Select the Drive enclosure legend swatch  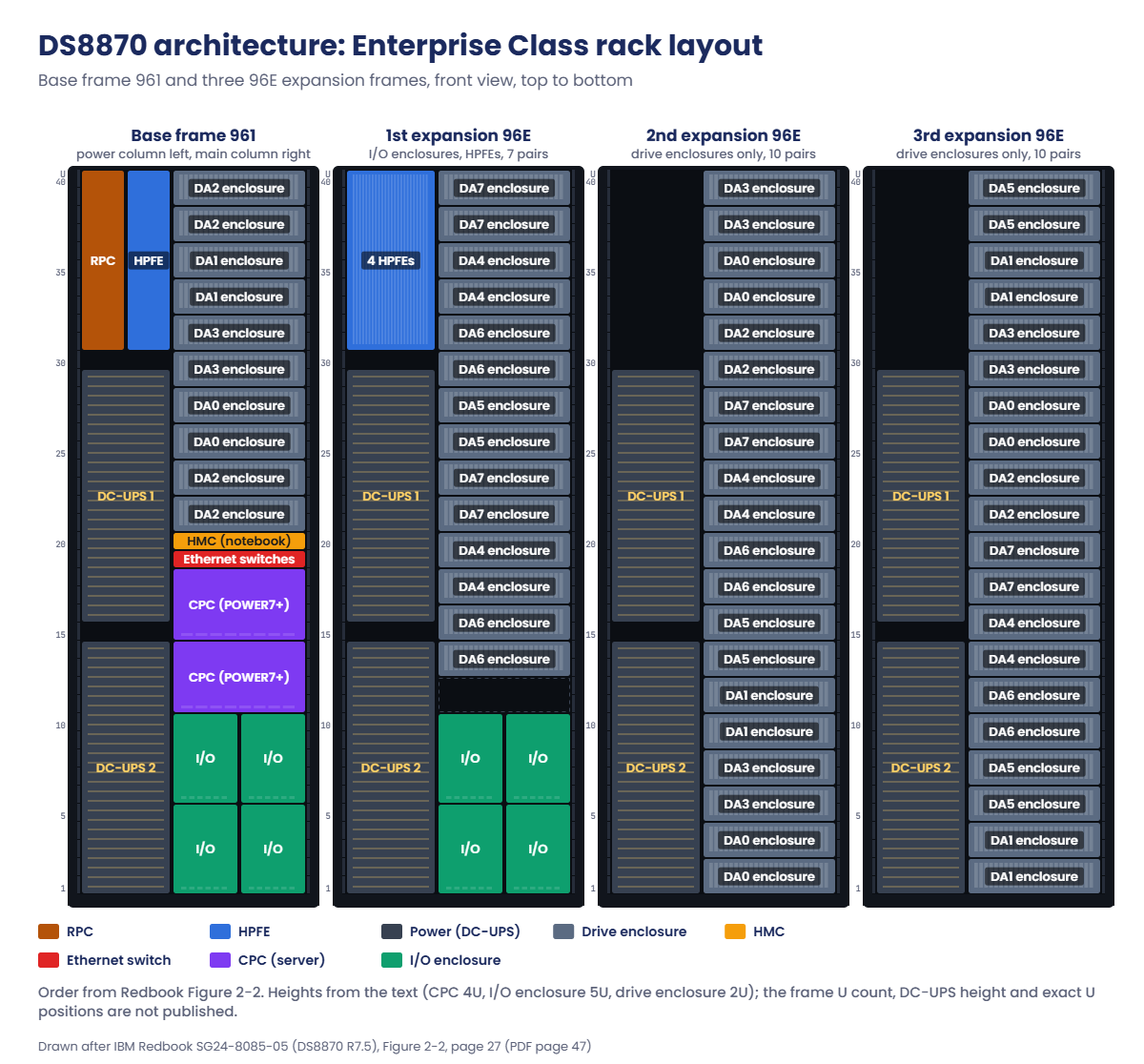click(563, 931)
